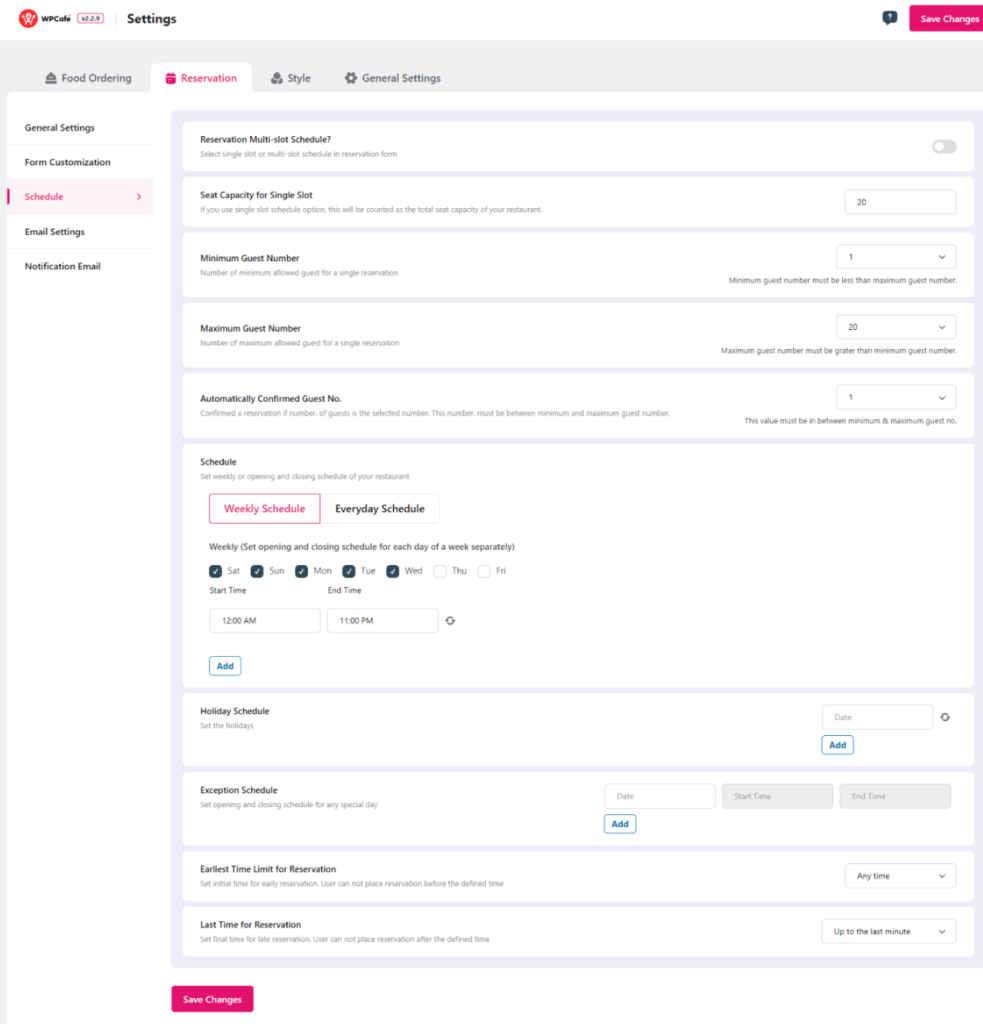The height and width of the screenshot is (1024, 983).
Task: Expand the Schedule sidebar chevron
Action: pos(138,197)
